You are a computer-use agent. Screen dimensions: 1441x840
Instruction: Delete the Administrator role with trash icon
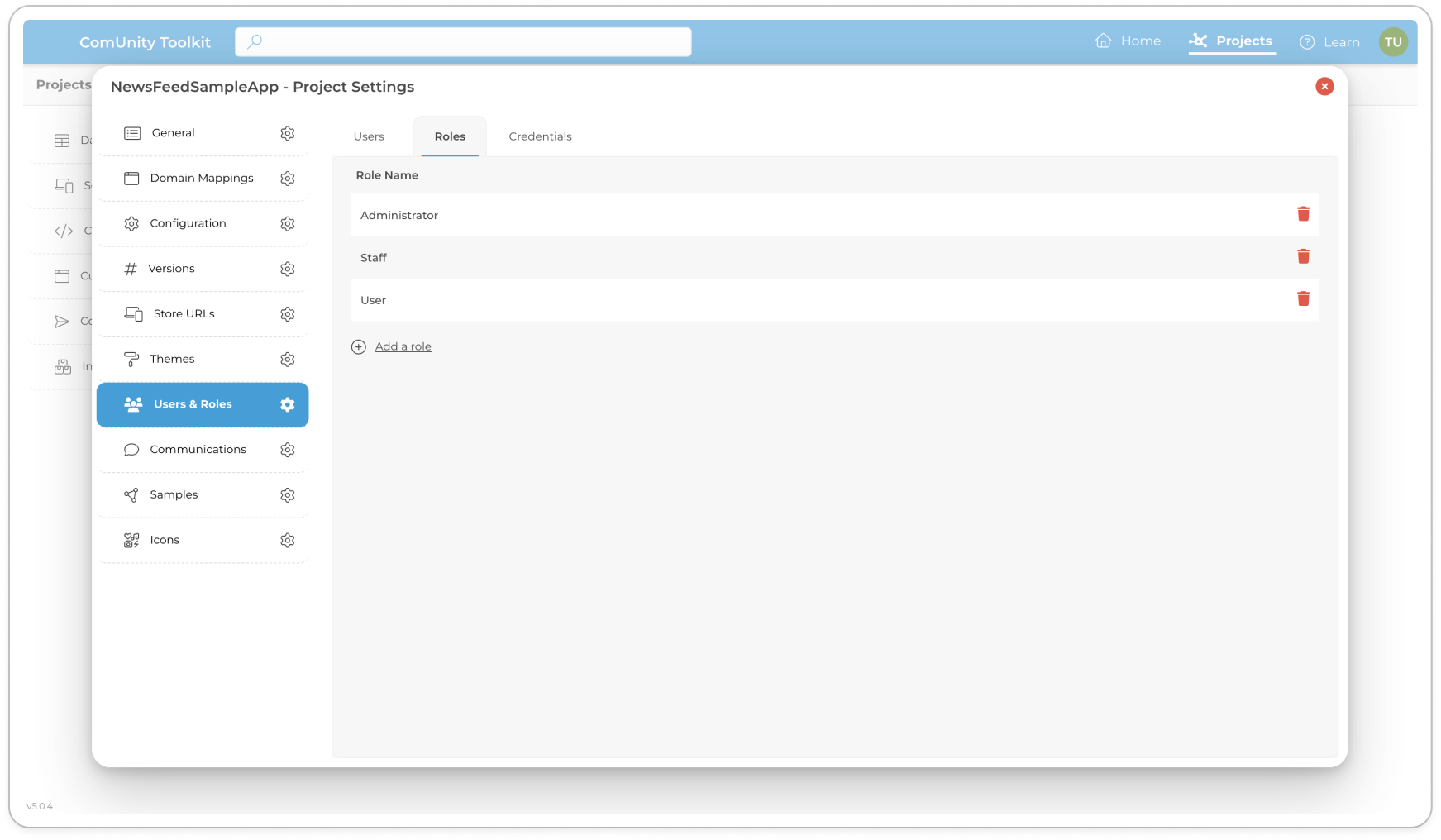click(1303, 214)
